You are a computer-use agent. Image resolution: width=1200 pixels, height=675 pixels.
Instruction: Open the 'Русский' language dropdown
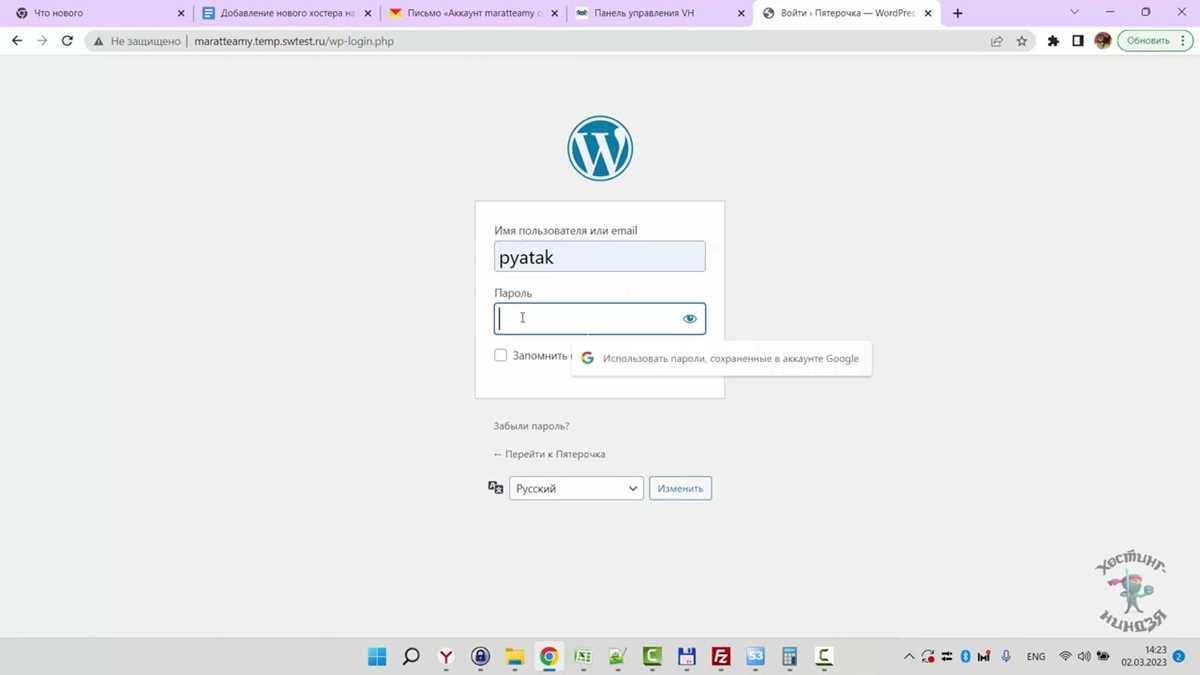[576, 488]
